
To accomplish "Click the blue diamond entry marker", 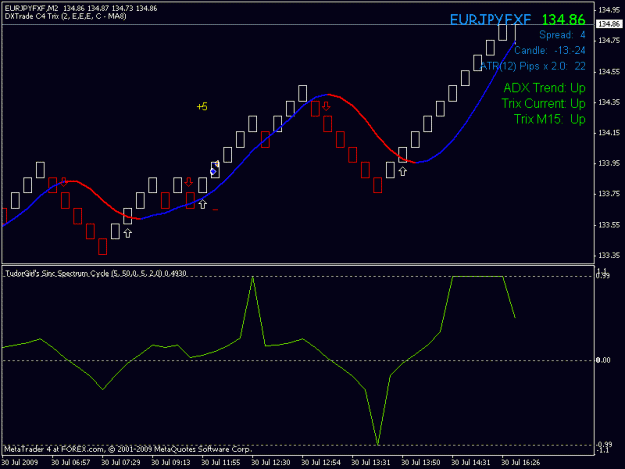I will click(x=213, y=171).
